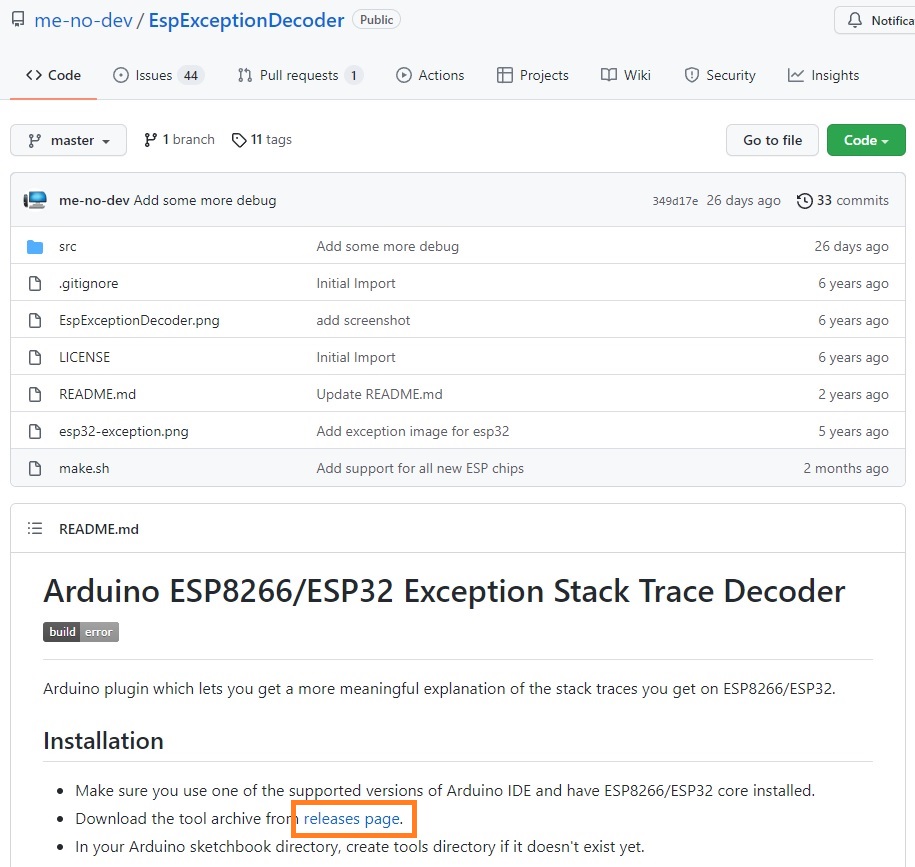Open commit hash 349d17e

click(675, 201)
